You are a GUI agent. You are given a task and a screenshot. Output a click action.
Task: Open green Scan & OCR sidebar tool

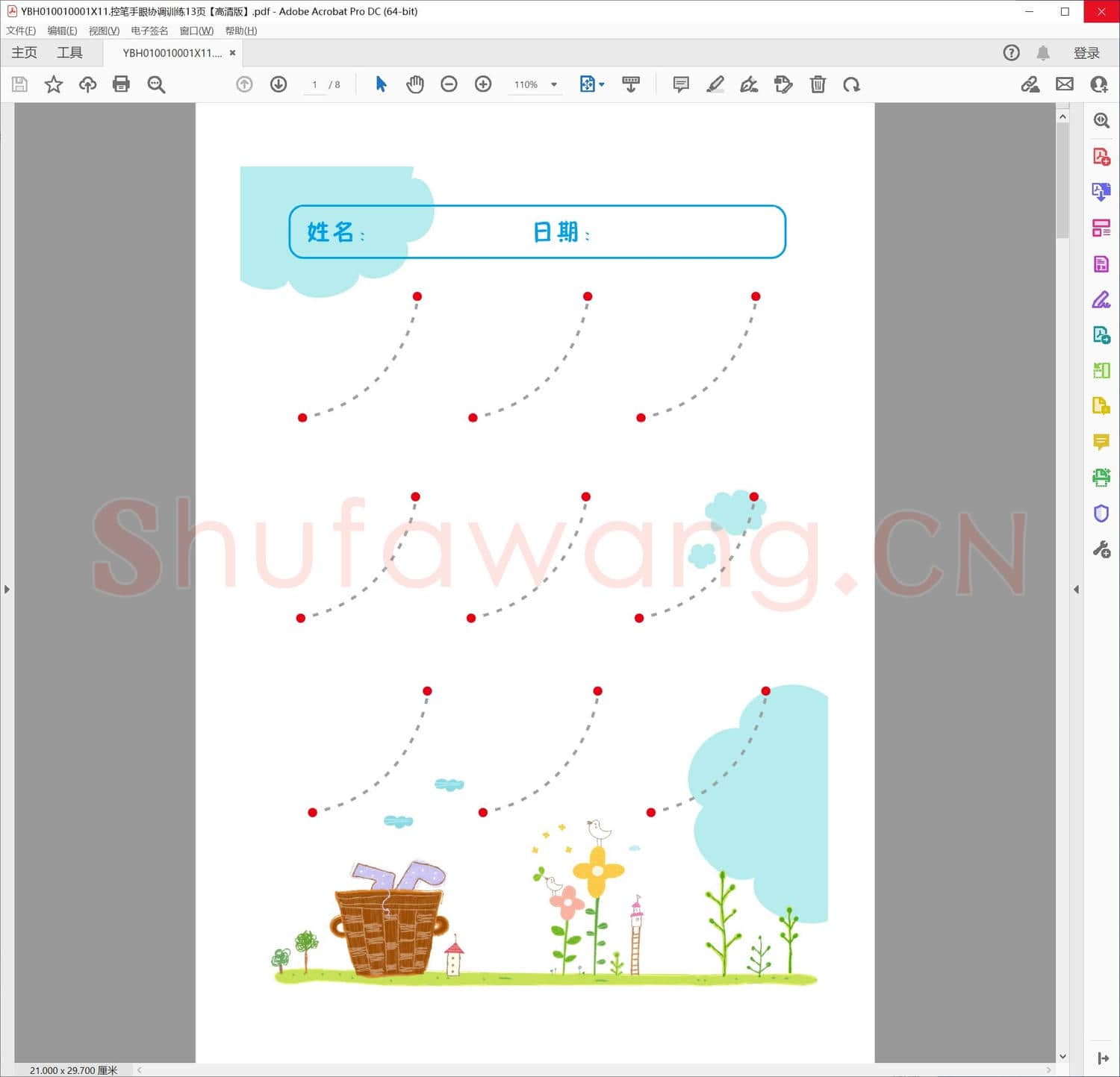point(1101,478)
